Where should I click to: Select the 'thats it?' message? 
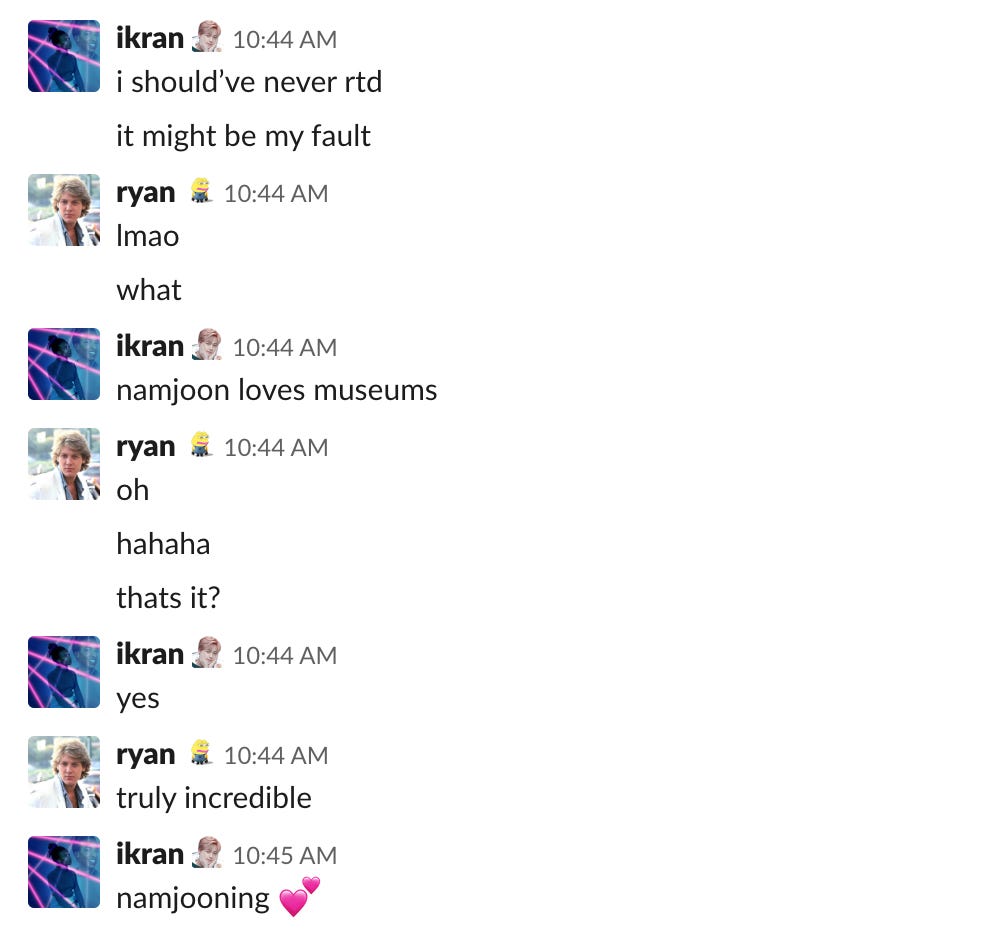(x=168, y=598)
